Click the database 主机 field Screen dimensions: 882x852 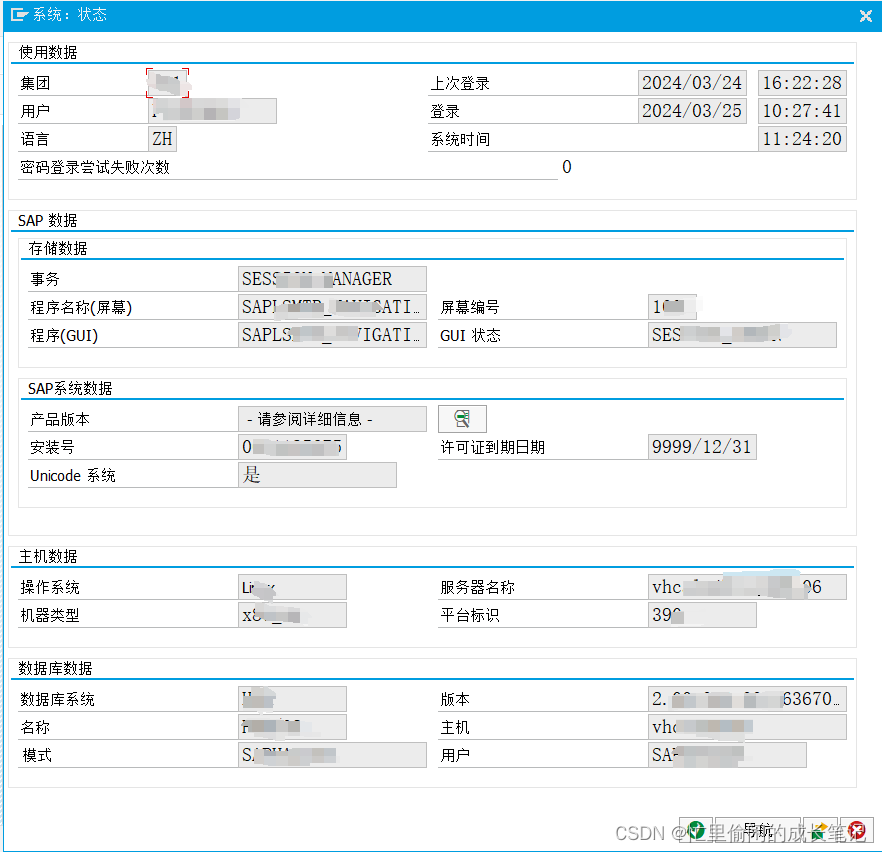pos(747,727)
